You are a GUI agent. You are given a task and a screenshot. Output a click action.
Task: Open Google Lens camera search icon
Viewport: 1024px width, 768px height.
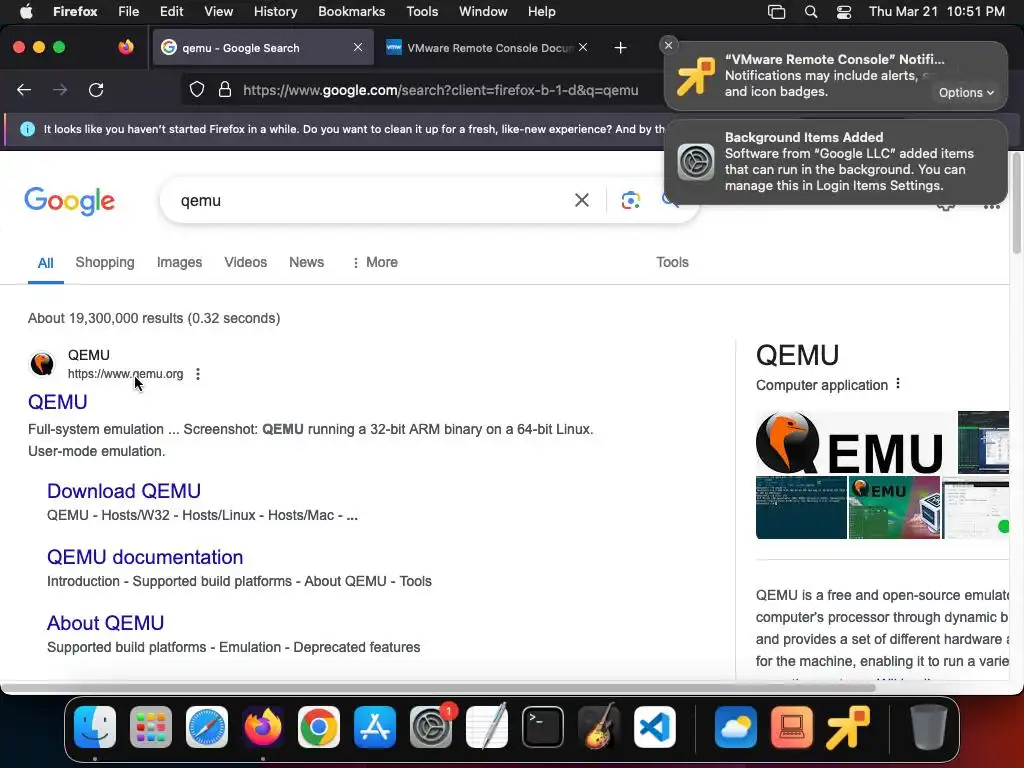630,200
